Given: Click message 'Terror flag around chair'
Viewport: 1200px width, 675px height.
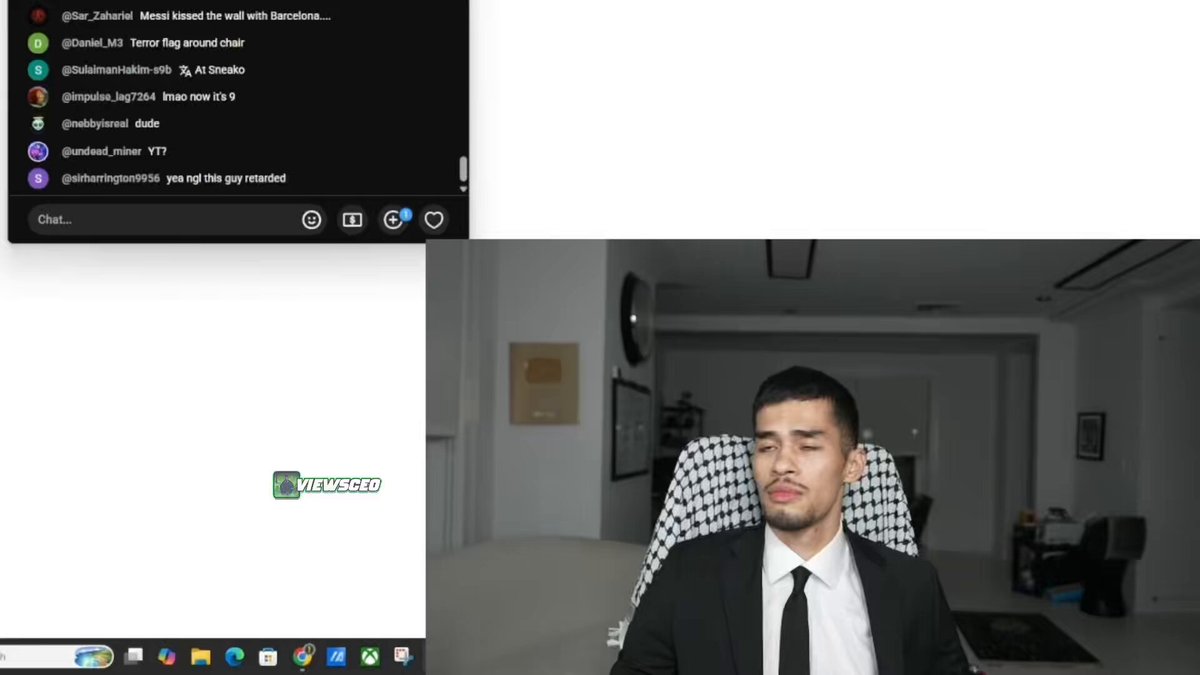Looking at the screenshot, I should (x=187, y=43).
